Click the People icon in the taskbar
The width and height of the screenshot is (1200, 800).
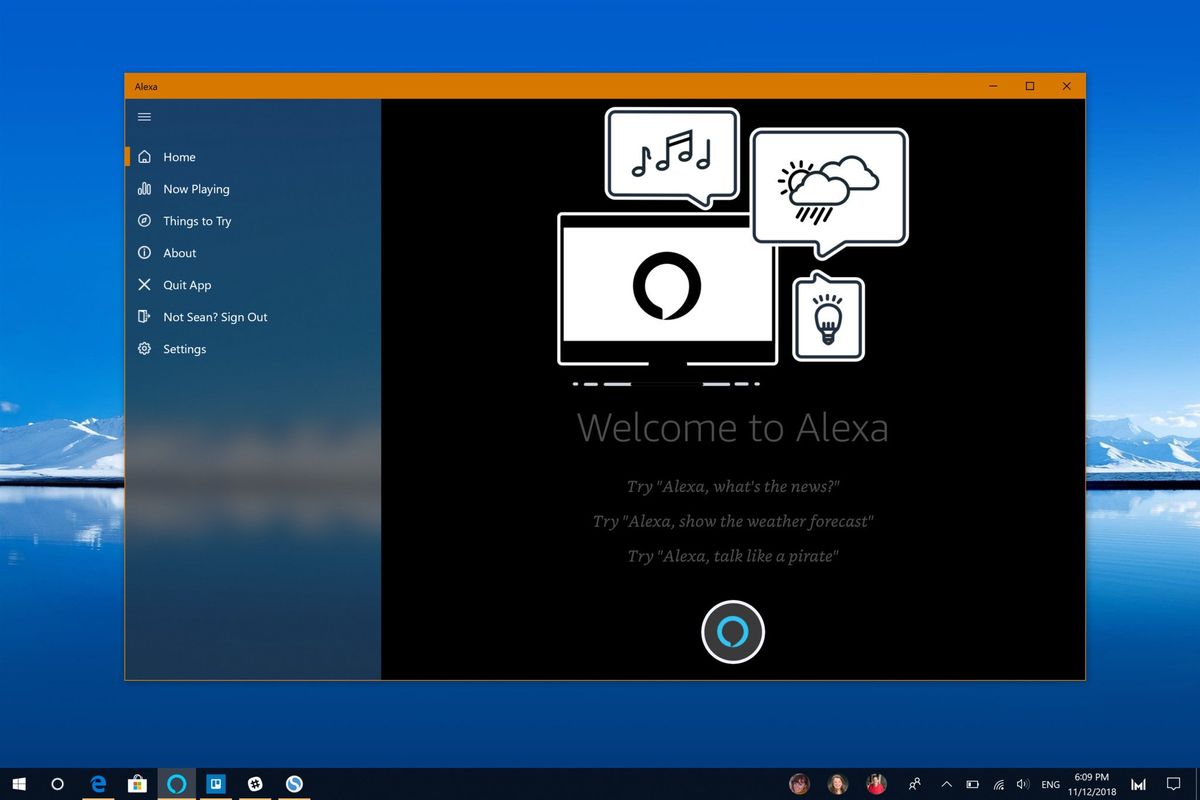pyautogui.click(x=914, y=784)
